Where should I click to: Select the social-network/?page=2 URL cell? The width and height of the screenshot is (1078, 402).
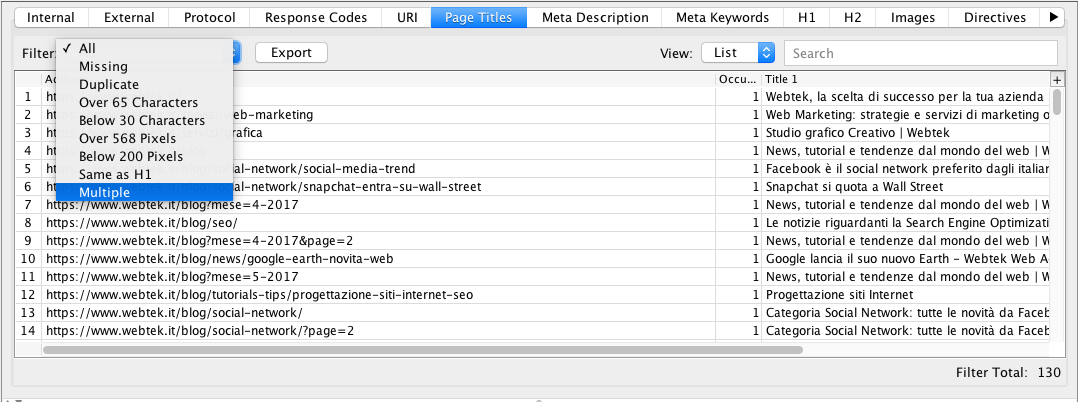[378, 331]
